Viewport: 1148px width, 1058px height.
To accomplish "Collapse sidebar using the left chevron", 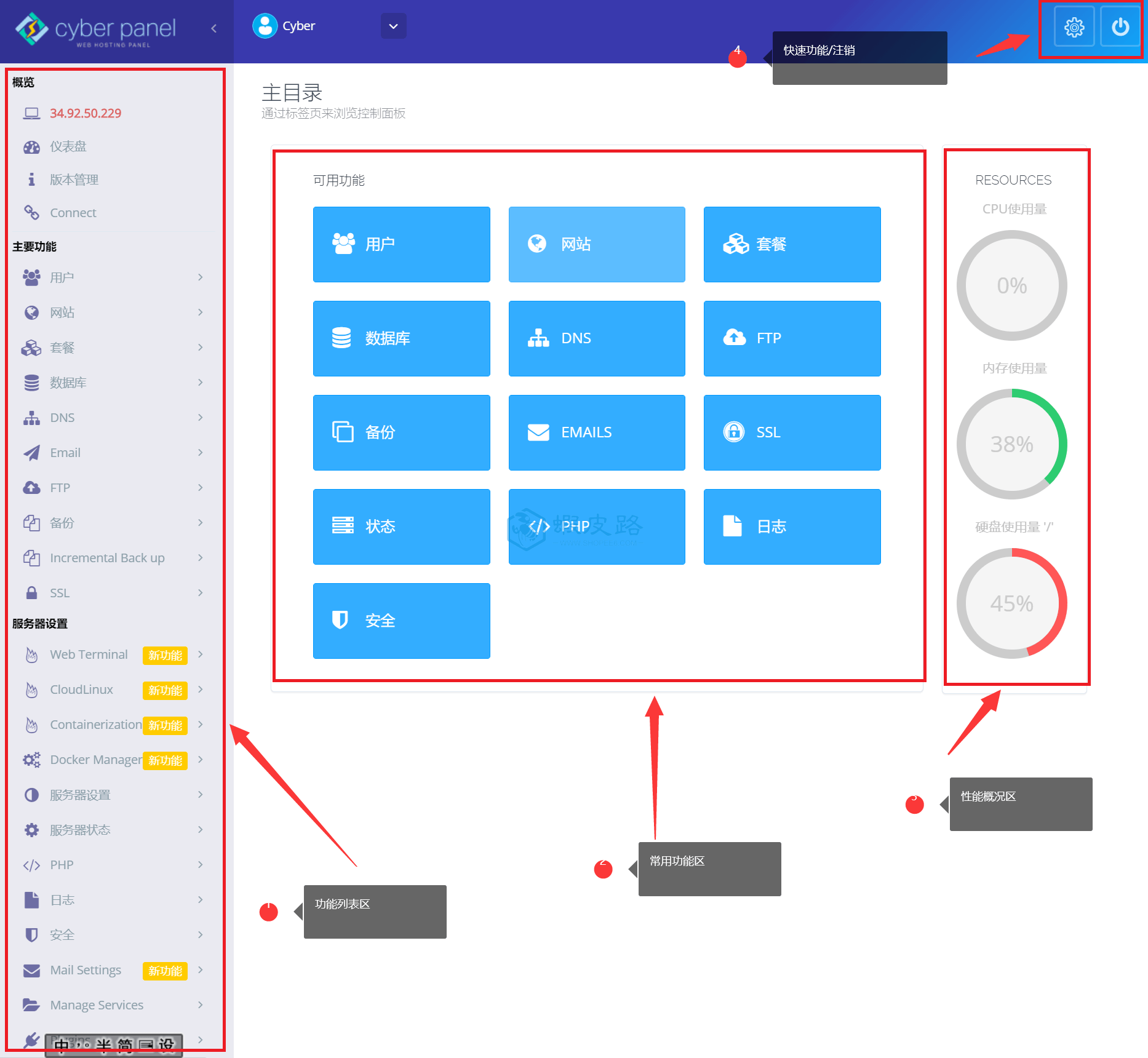I will click(x=213, y=28).
